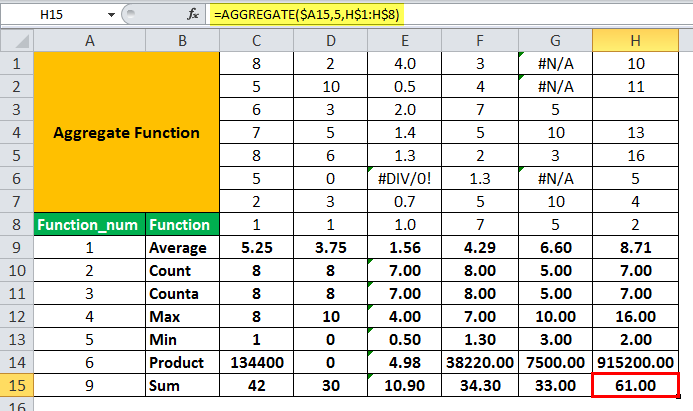Click the #DIV/0! error cell
Image resolution: width=693 pixels, height=411 pixels.
pos(404,179)
